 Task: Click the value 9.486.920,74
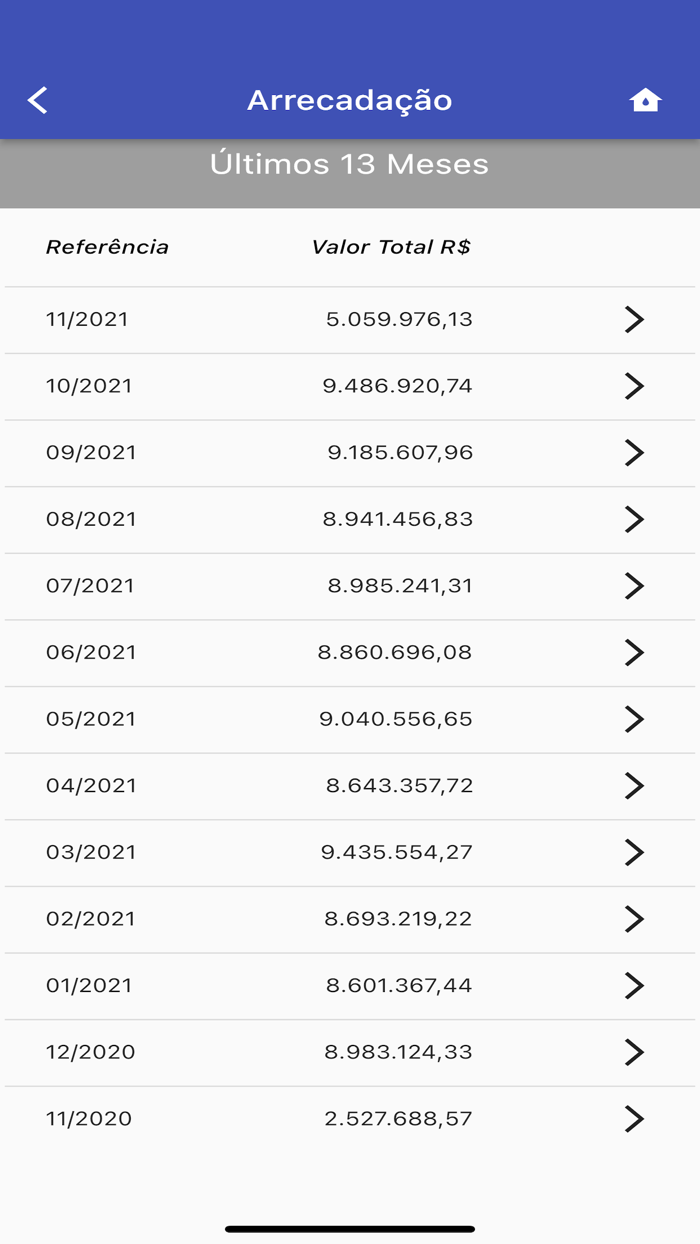click(397, 386)
